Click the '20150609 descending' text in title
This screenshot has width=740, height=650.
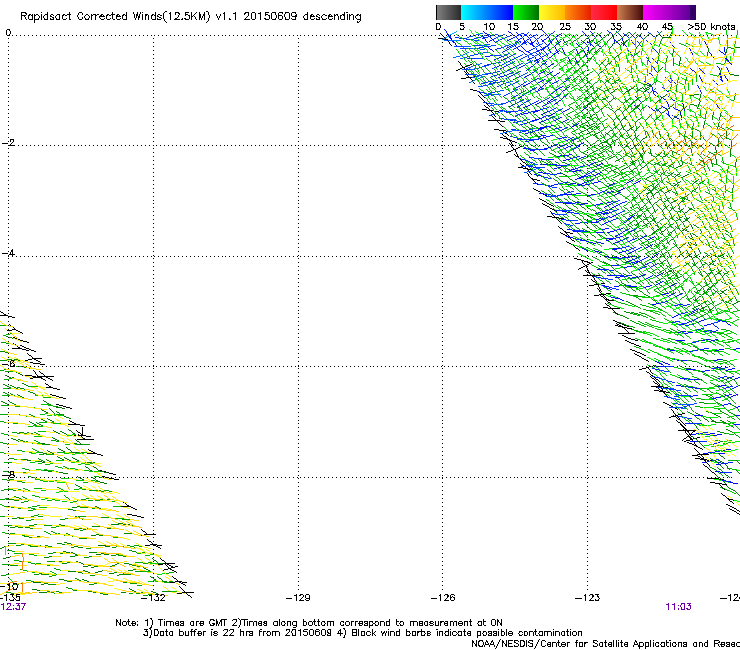coord(302,17)
